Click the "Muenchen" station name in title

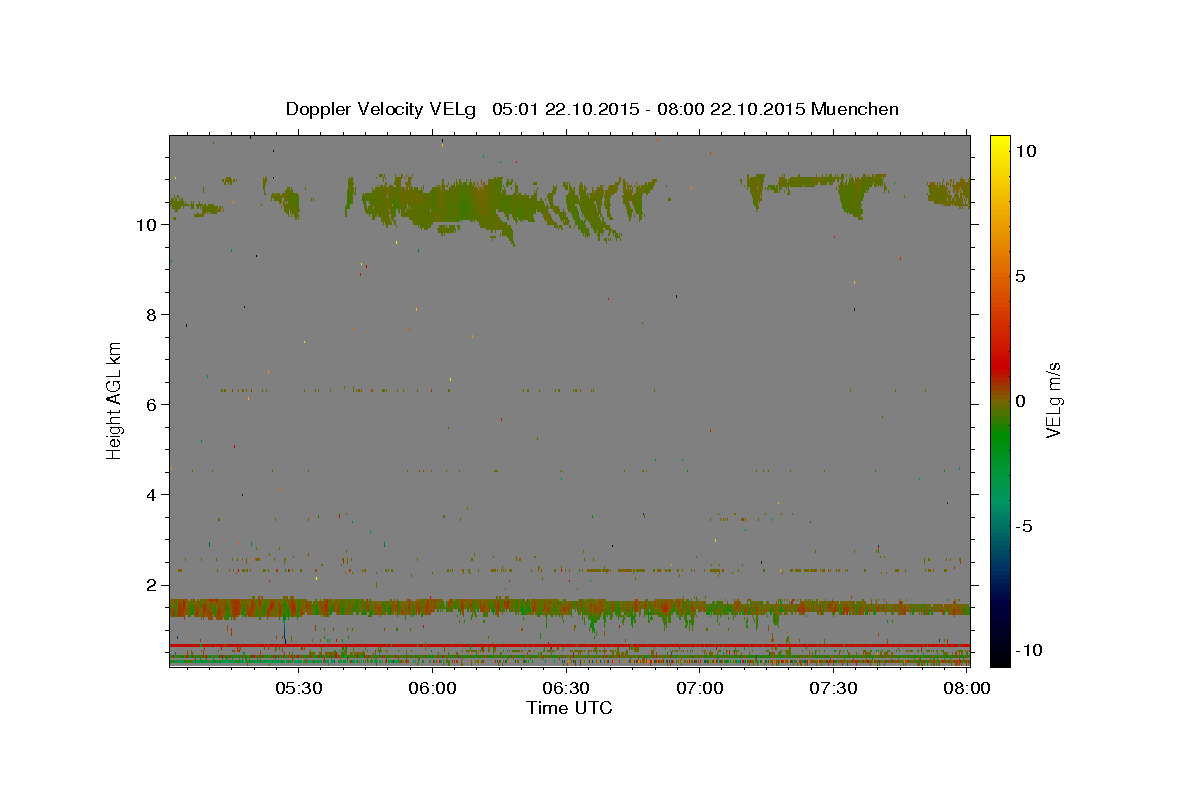855,109
